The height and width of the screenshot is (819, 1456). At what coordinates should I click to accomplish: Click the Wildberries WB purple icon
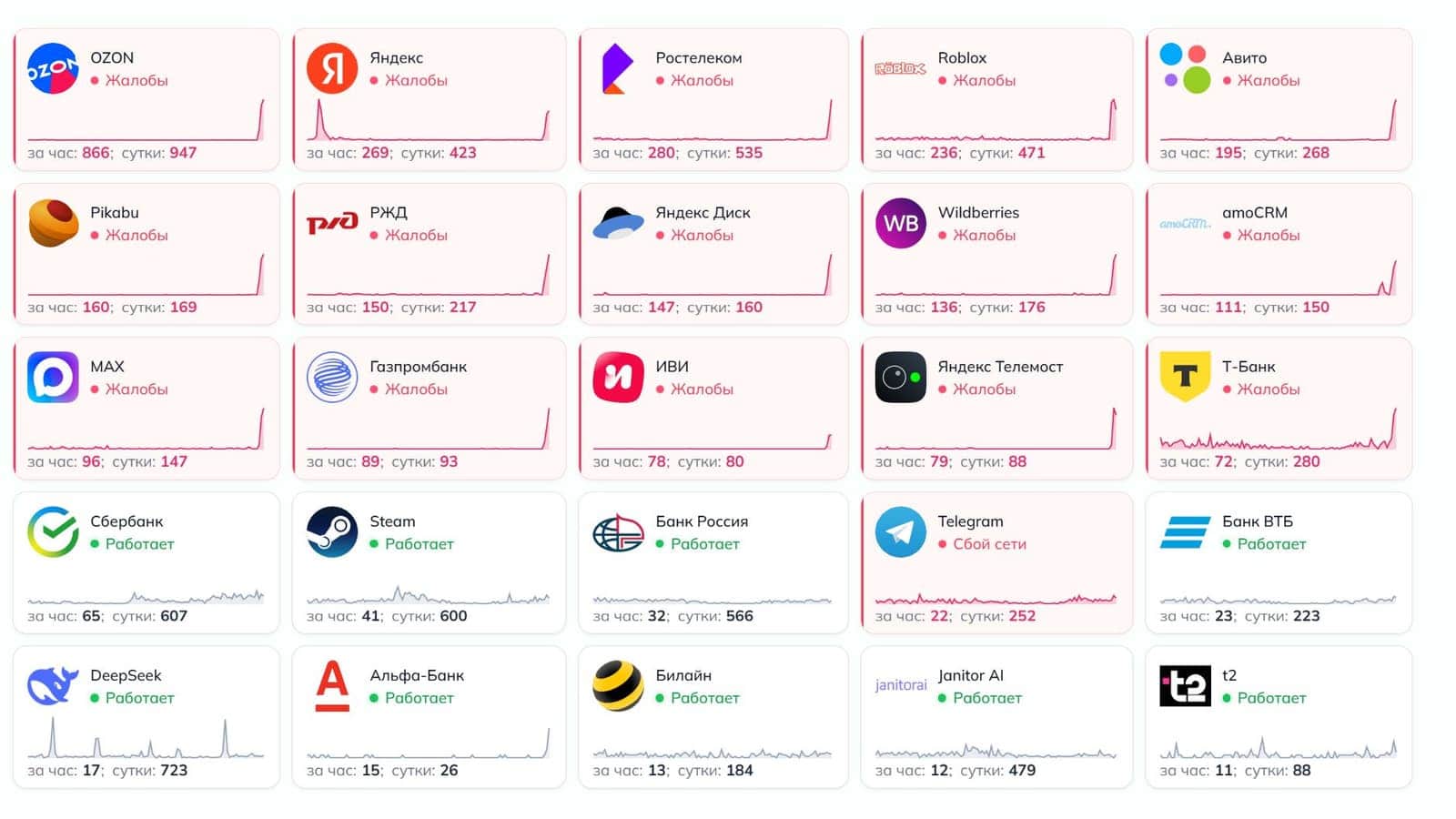point(900,223)
